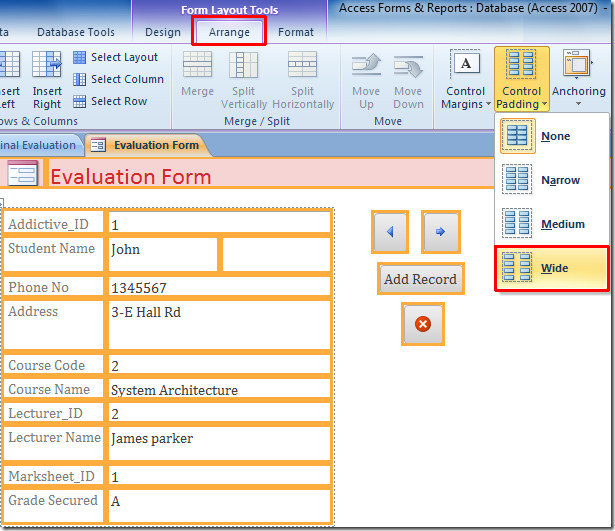615x531 pixels.
Task: Select the Course Name label
Action: click(53, 389)
